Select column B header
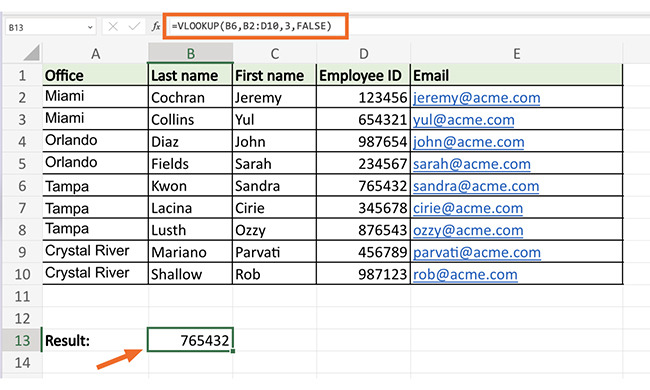 [191, 53]
